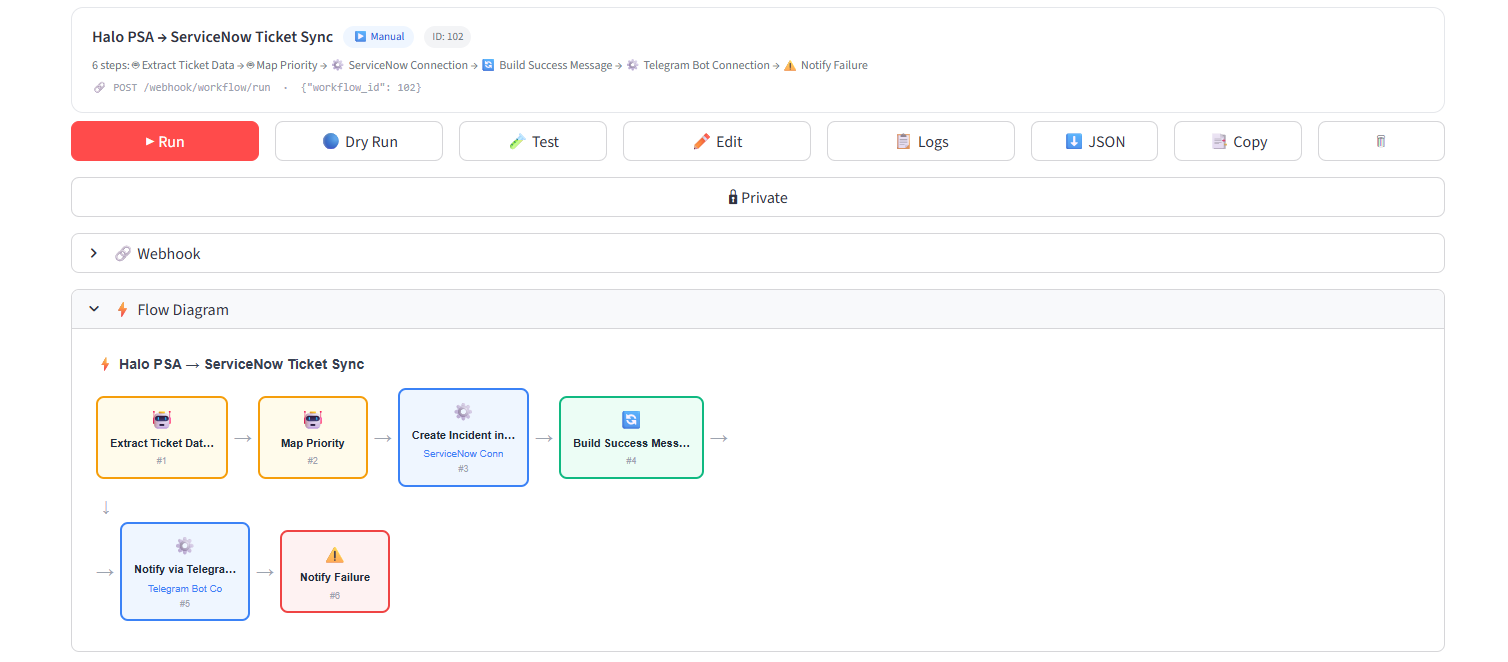Run the Halo PSA workflow
Screen dimensions: 1508x662
pos(165,141)
